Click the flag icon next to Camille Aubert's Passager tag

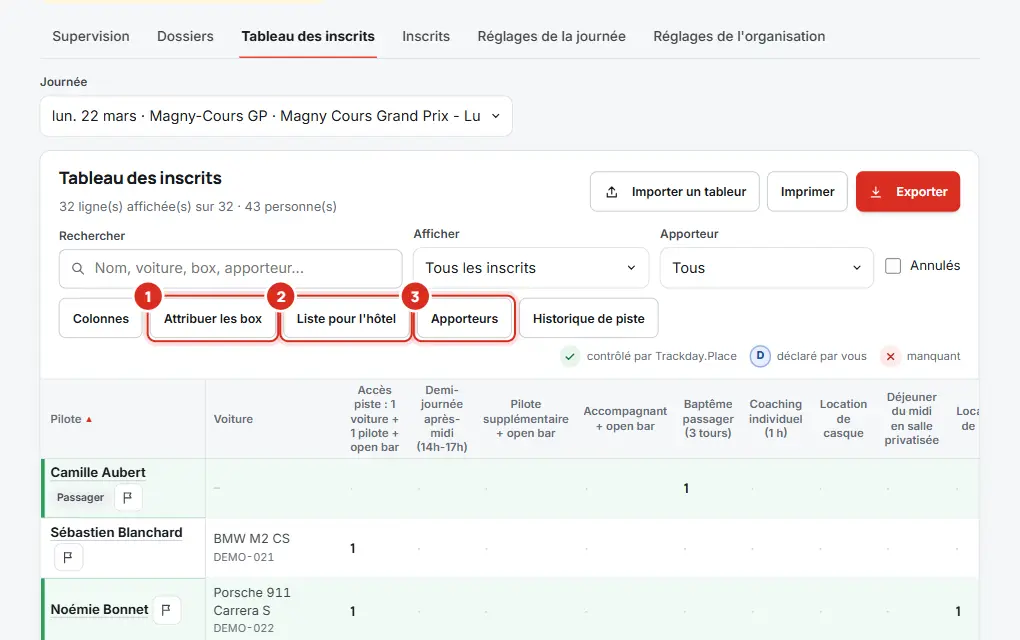pyautogui.click(x=128, y=498)
